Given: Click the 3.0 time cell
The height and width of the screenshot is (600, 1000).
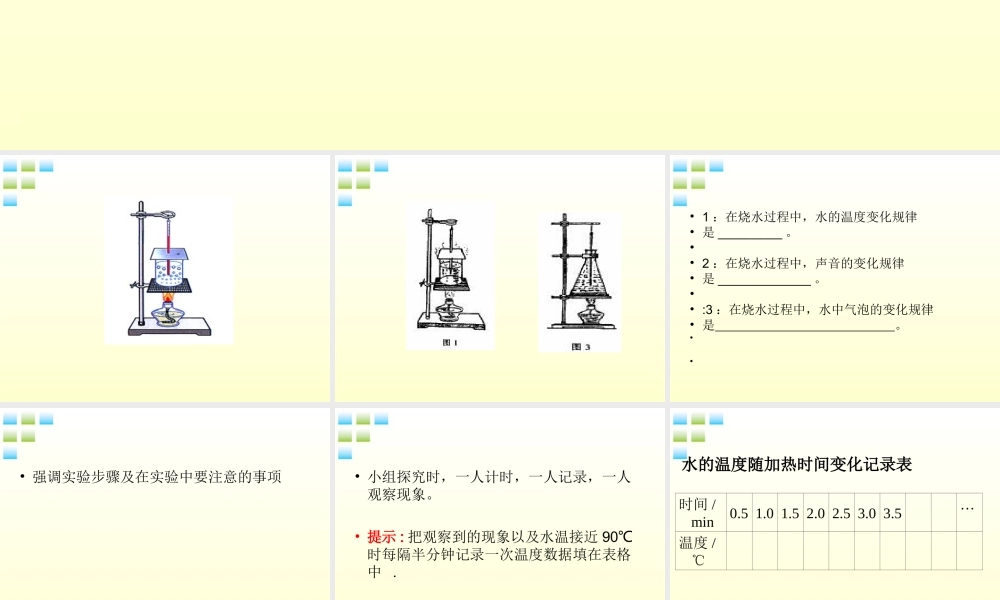Looking at the screenshot, I should tap(867, 512).
